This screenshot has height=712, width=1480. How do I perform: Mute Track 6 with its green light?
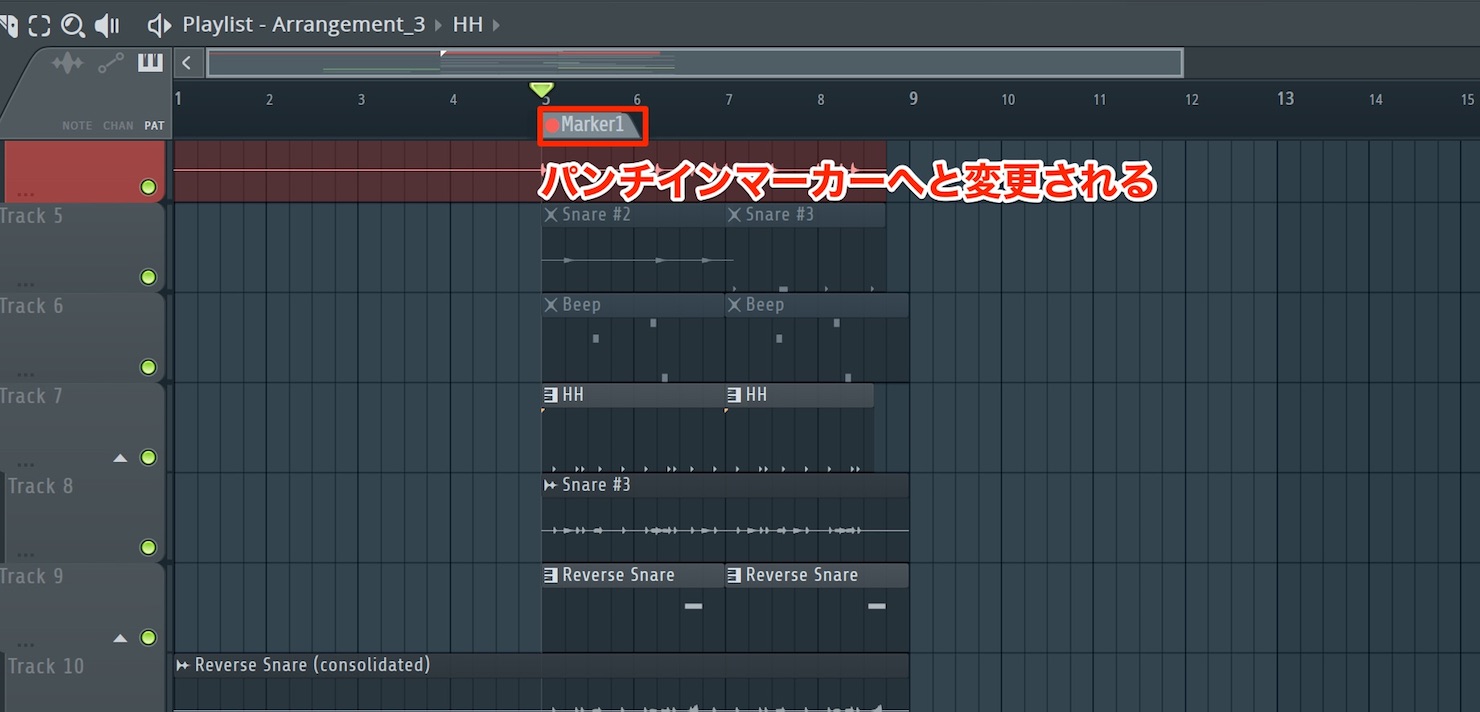click(148, 367)
